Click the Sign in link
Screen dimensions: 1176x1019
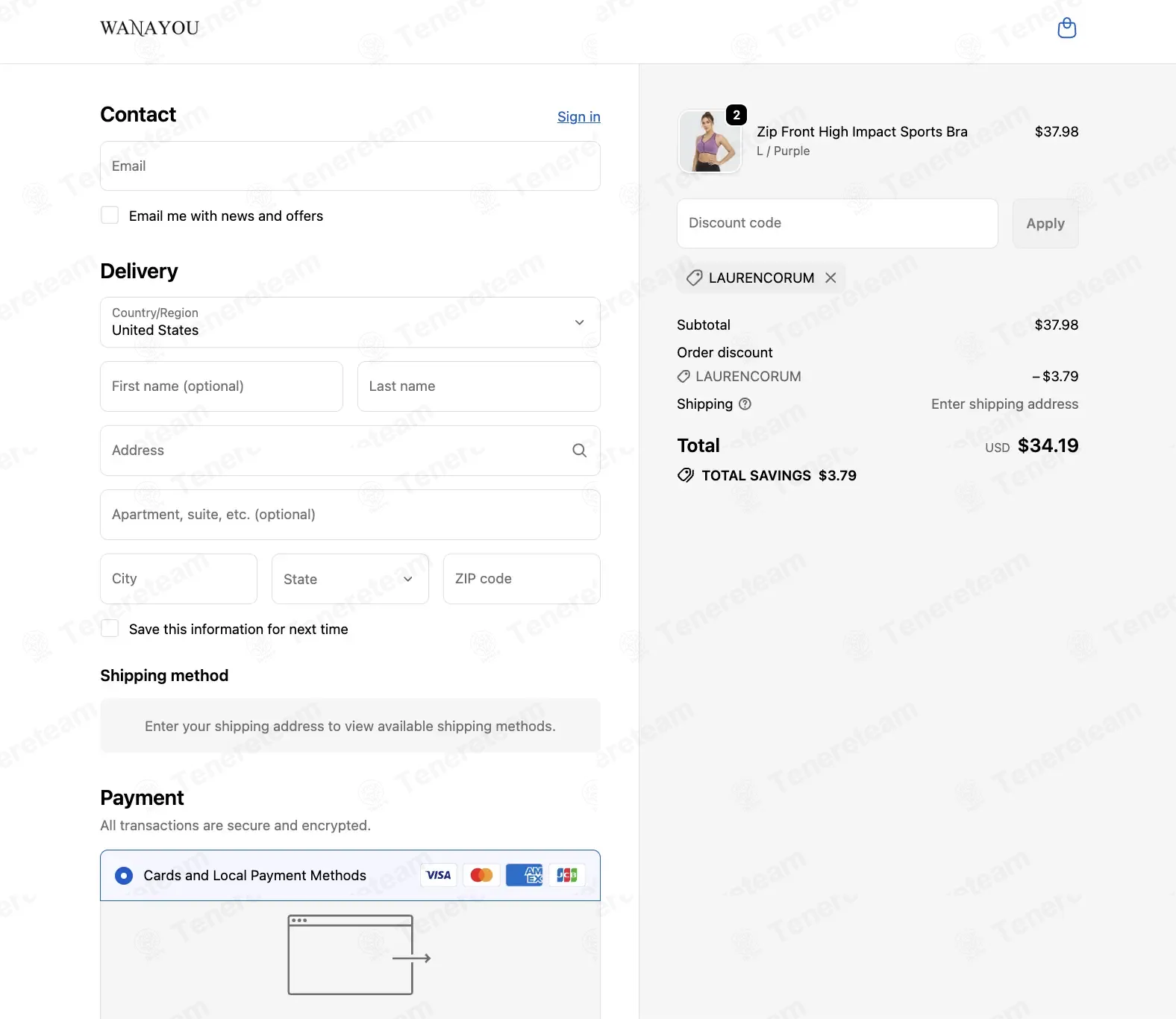click(x=579, y=116)
